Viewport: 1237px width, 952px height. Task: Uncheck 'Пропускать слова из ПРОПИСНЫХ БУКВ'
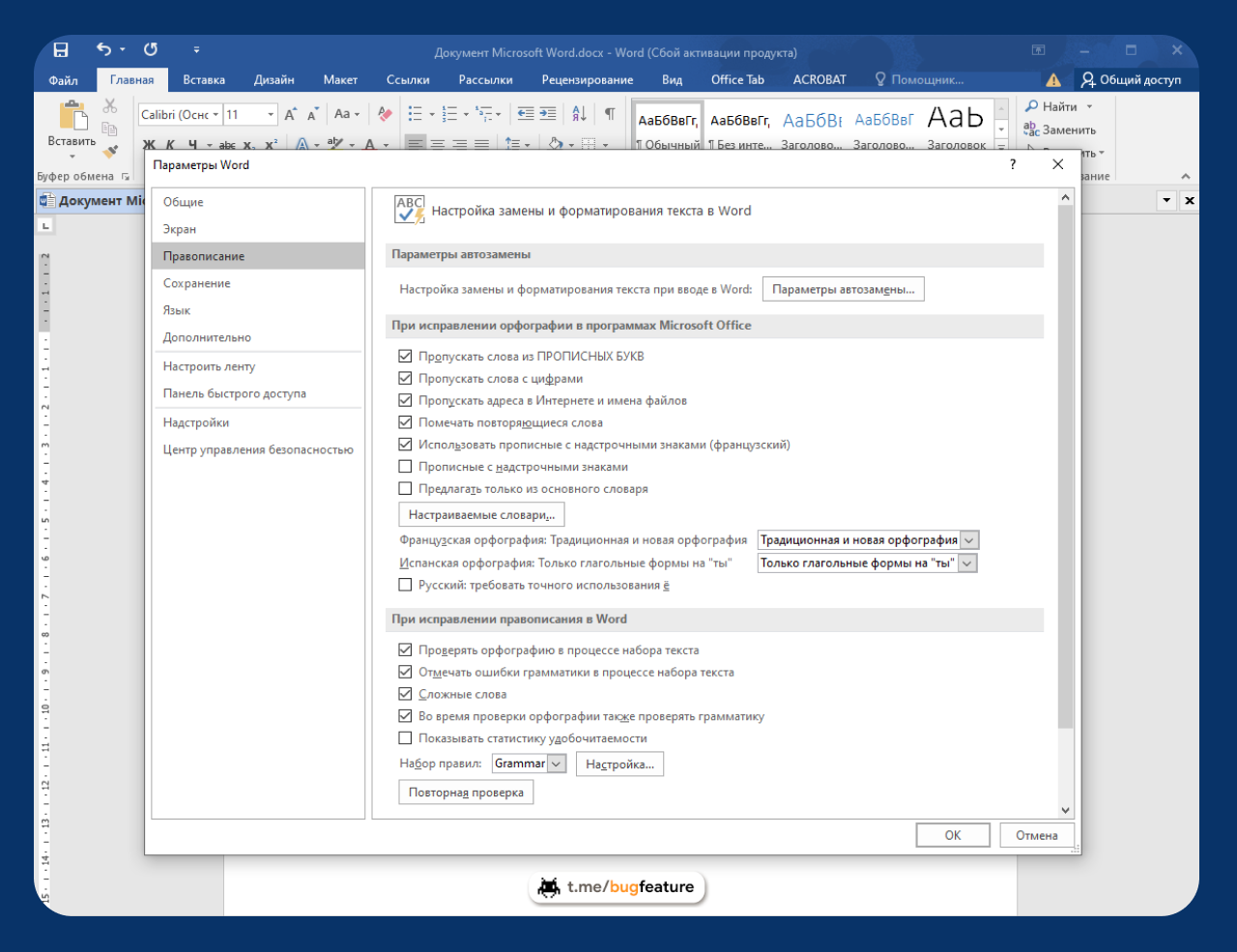click(x=405, y=356)
